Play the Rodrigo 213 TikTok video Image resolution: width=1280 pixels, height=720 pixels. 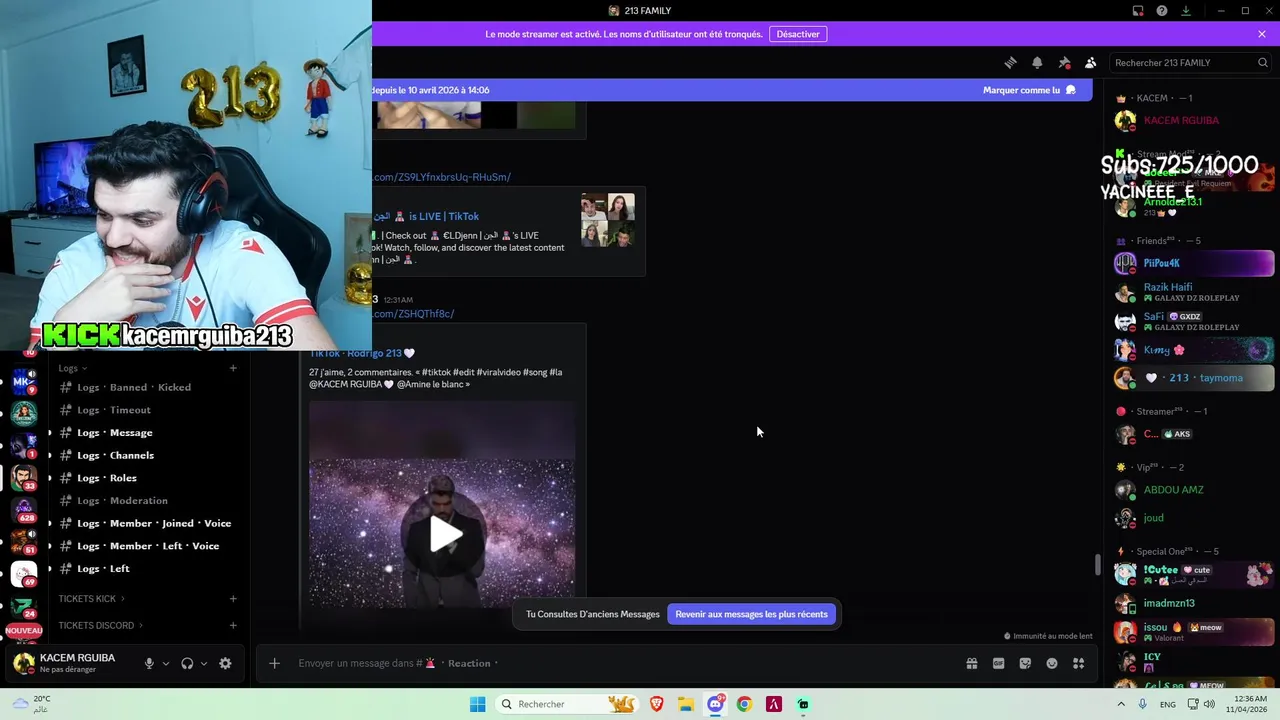coord(445,535)
